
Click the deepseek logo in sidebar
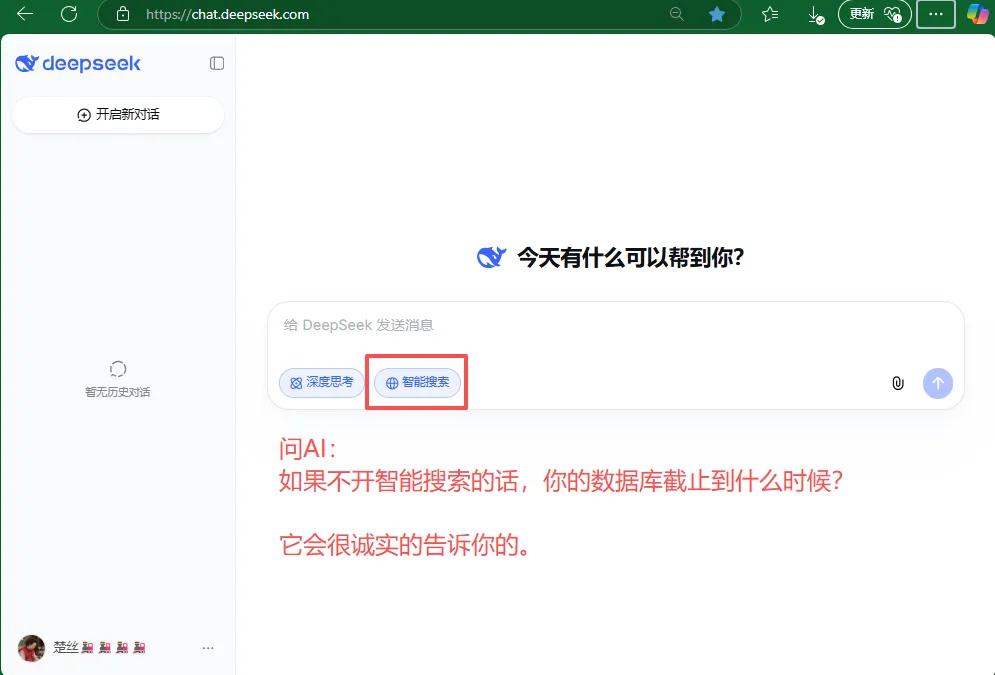pyautogui.click(x=77, y=63)
